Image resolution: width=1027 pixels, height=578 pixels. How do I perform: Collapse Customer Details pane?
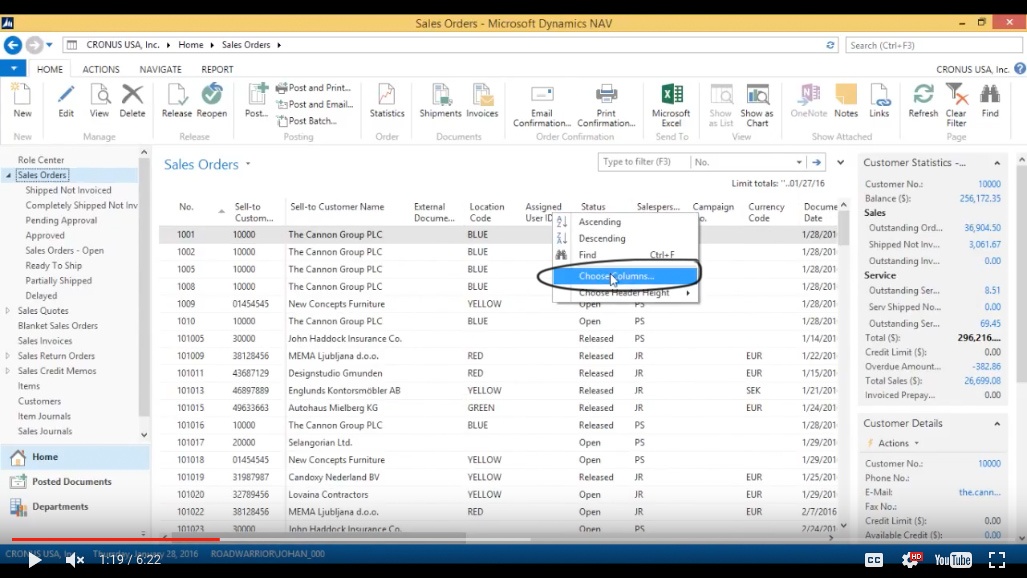(x=997, y=423)
